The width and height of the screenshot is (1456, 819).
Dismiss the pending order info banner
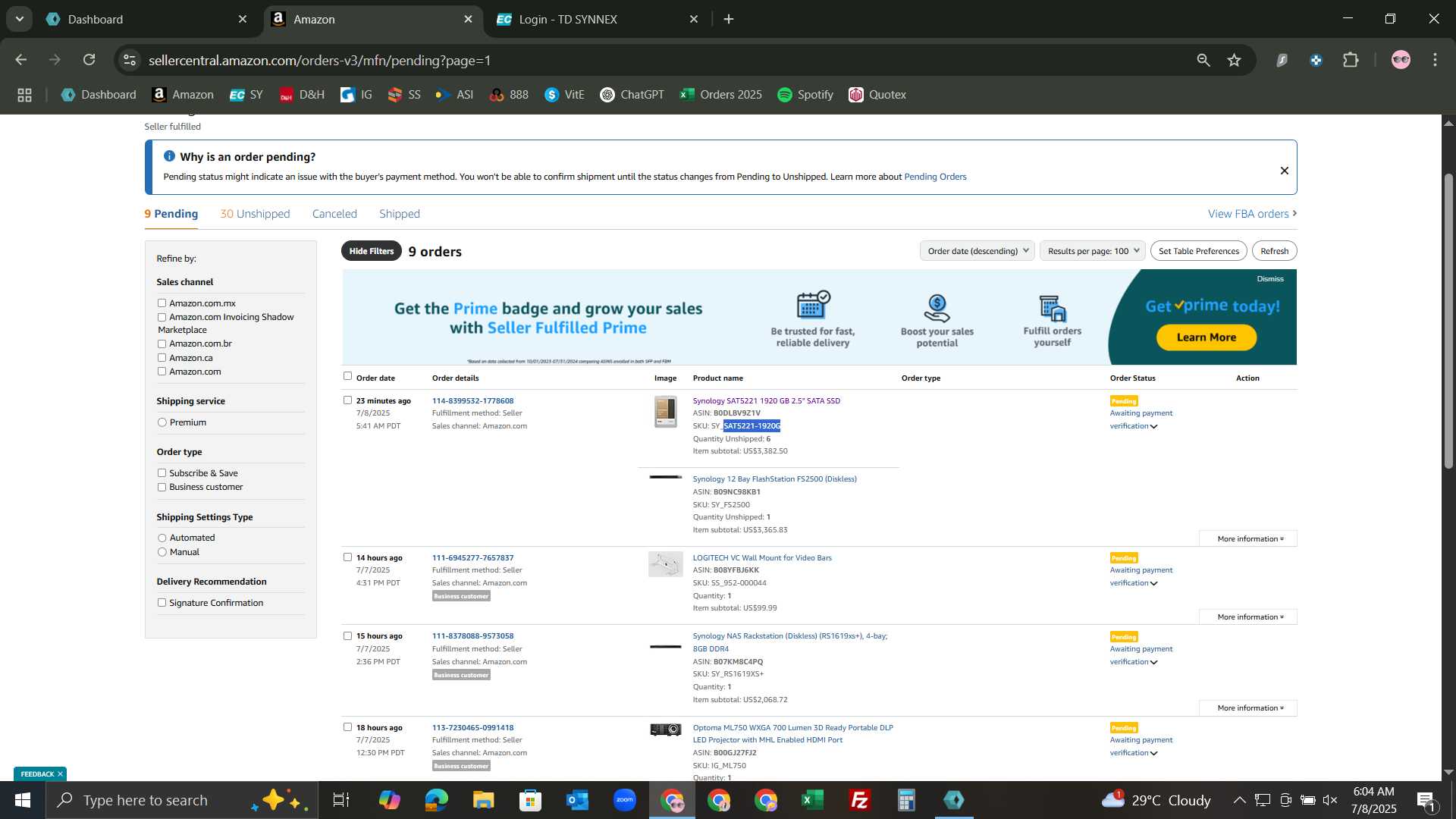1284,171
